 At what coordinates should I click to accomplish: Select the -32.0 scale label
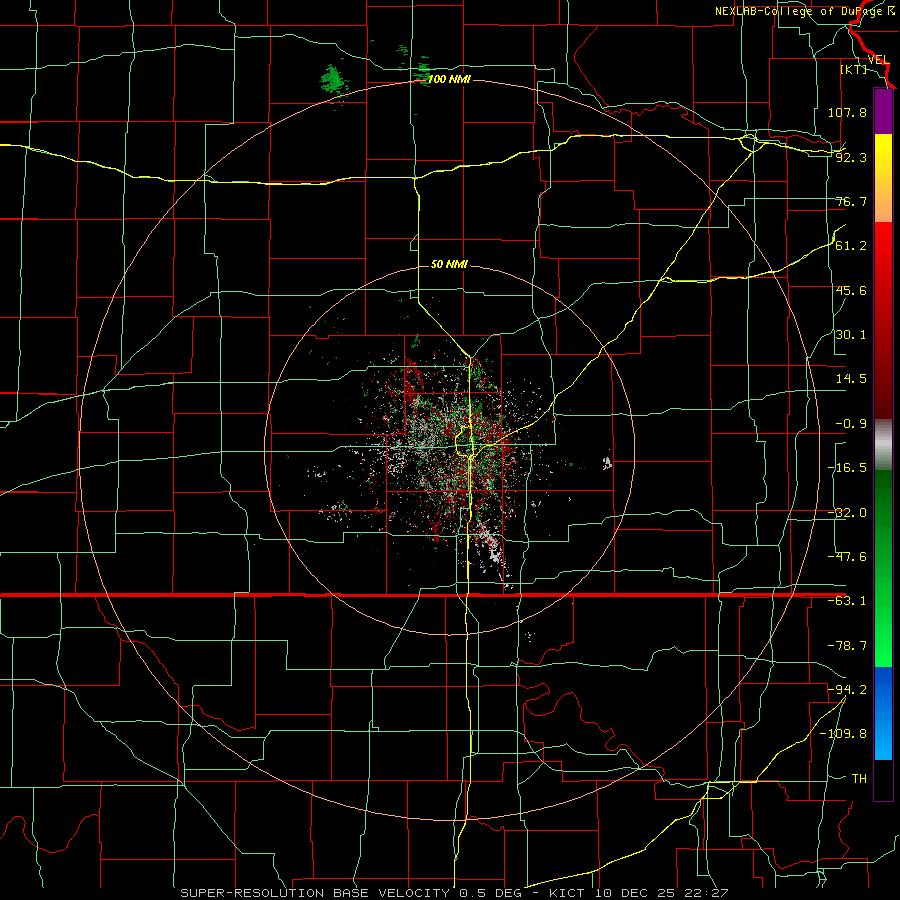click(847, 513)
